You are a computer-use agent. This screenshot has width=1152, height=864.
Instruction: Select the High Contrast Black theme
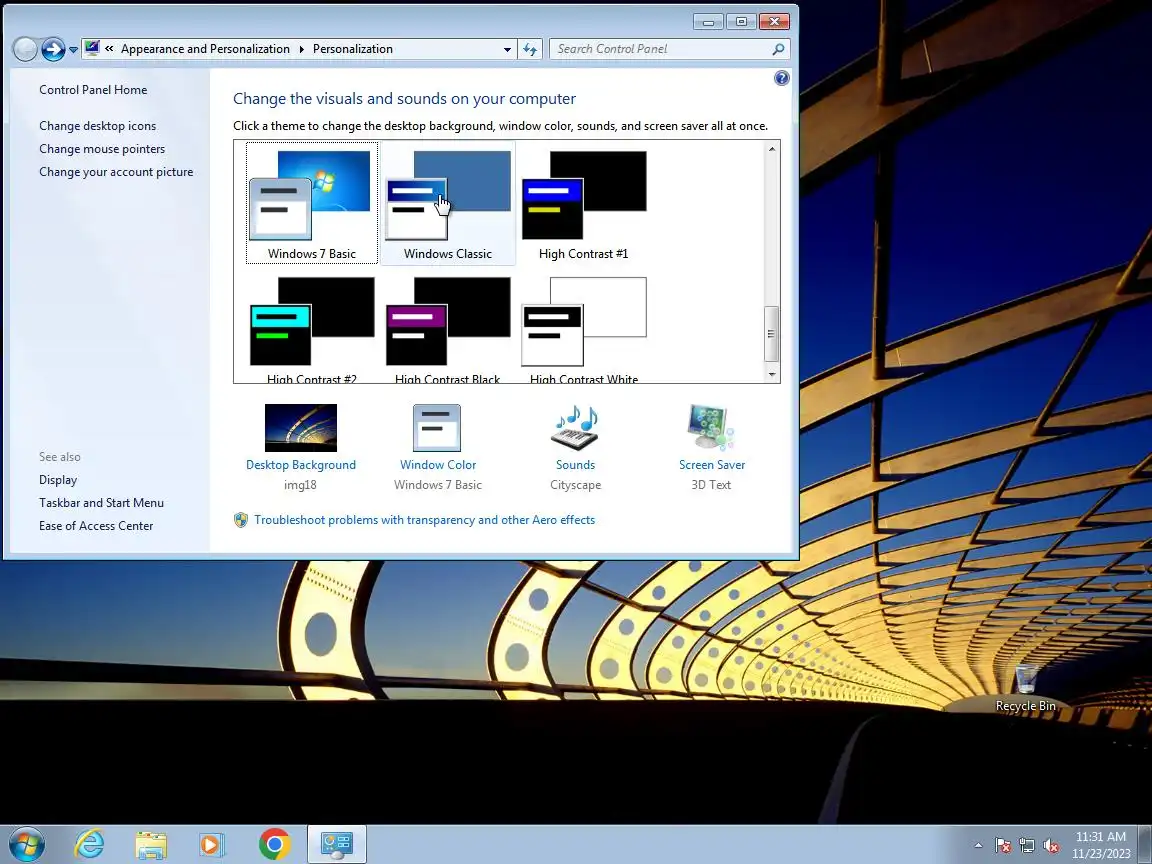coord(447,329)
